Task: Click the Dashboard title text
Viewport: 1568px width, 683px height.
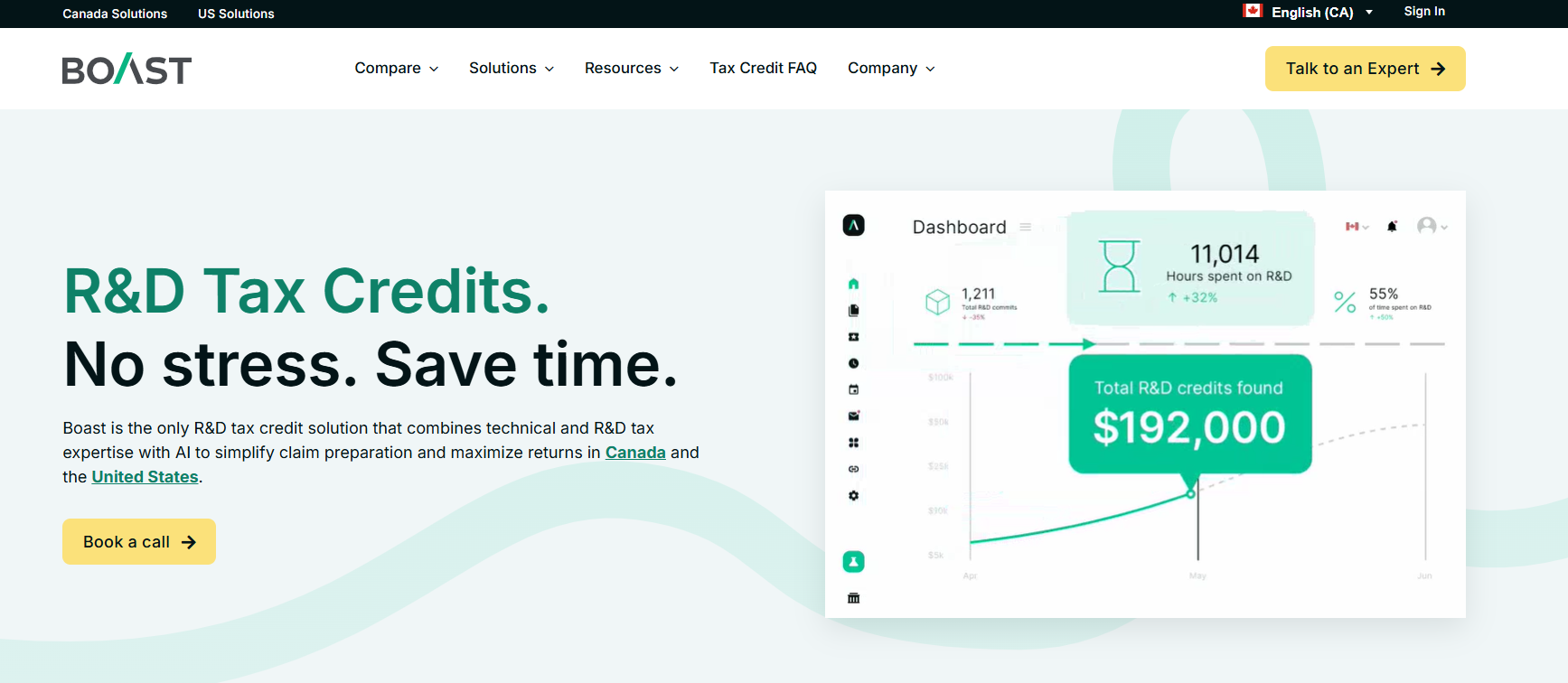Action: [x=959, y=227]
